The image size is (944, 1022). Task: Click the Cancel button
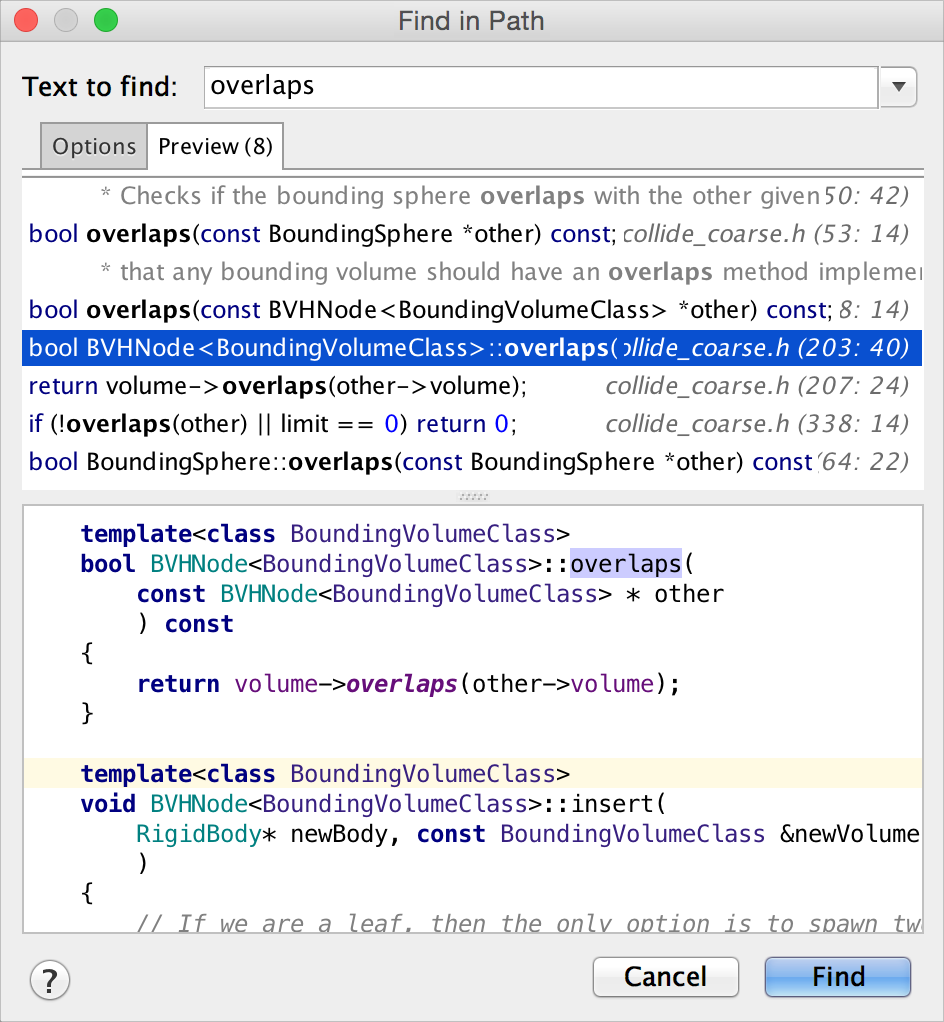[666, 976]
